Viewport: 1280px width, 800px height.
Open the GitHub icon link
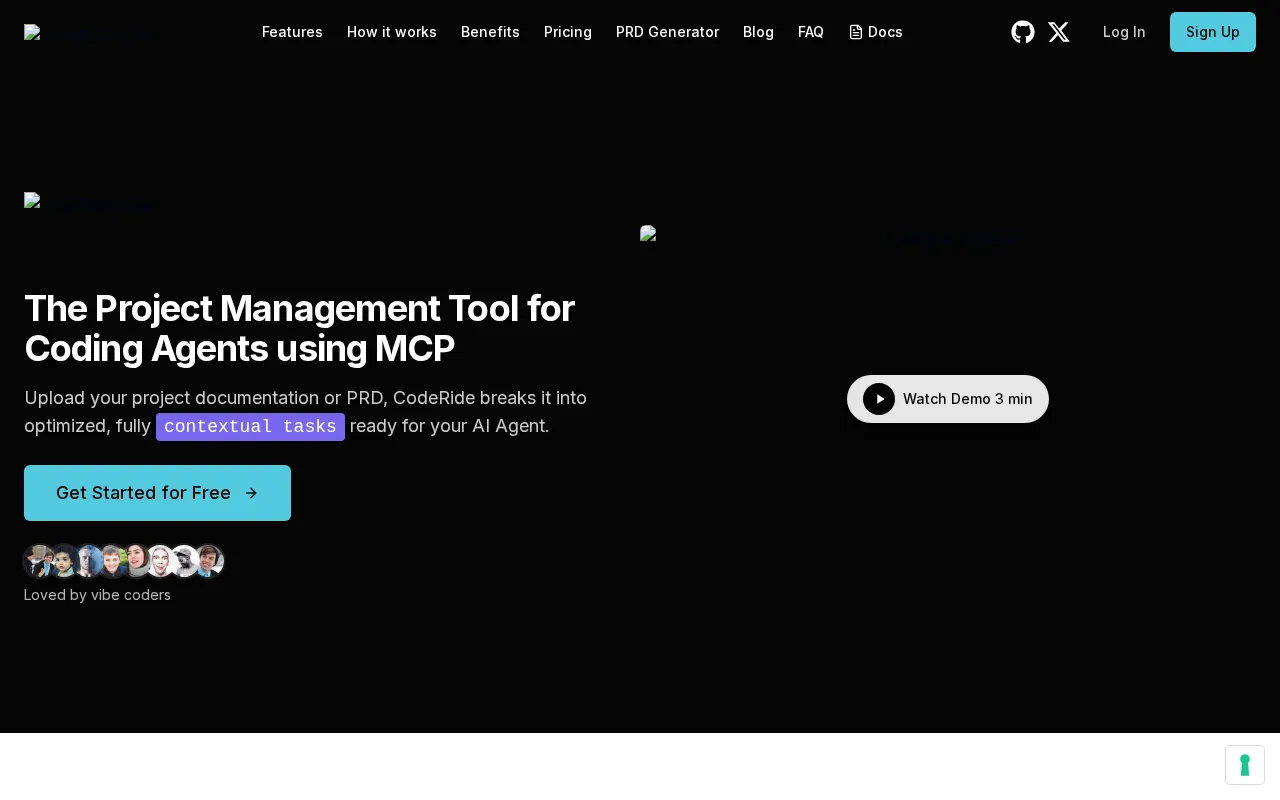tap(1023, 32)
